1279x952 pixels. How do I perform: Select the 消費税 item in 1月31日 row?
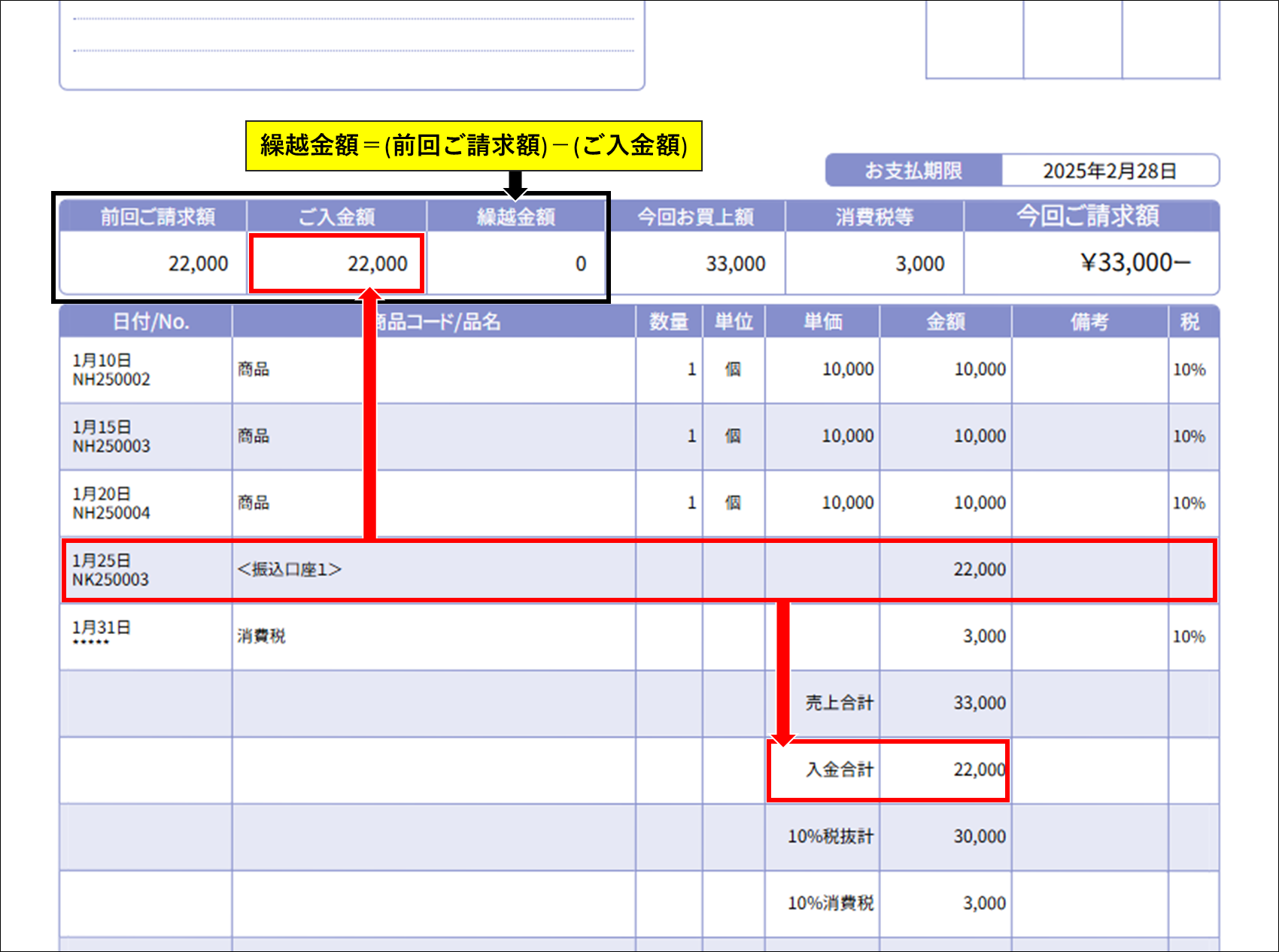pyautogui.click(x=261, y=637)
